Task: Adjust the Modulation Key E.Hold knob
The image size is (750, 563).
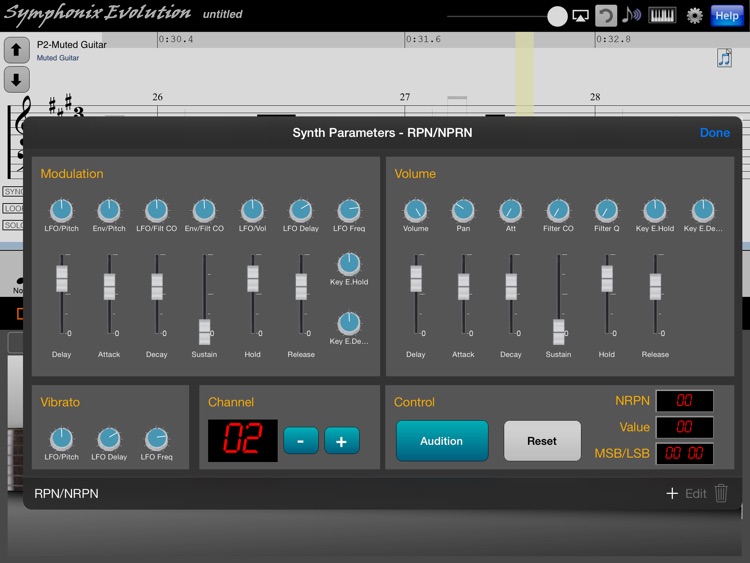Action: pos(349,264)
